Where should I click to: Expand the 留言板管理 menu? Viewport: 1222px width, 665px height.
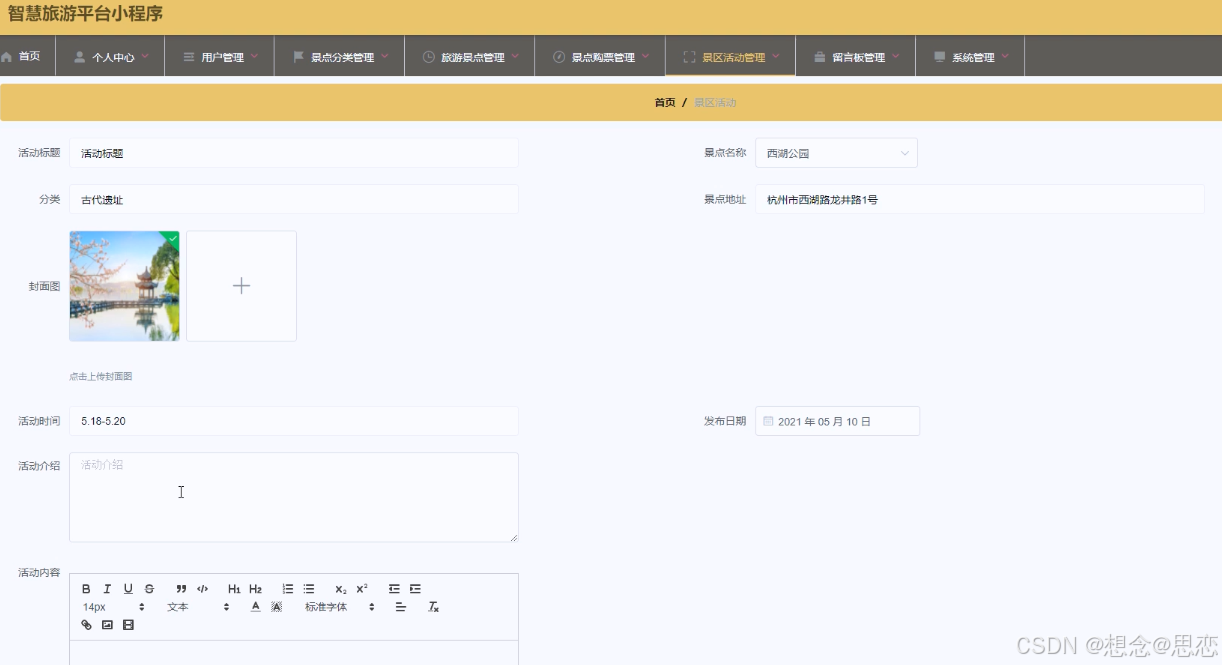click(x=856, y=57)
